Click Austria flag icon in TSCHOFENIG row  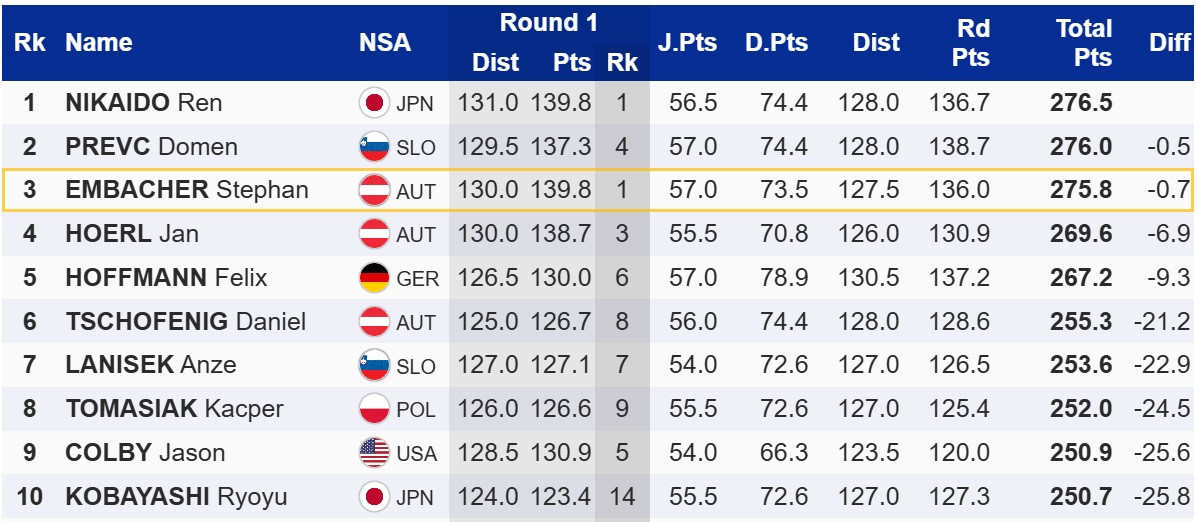coord(374,322)
